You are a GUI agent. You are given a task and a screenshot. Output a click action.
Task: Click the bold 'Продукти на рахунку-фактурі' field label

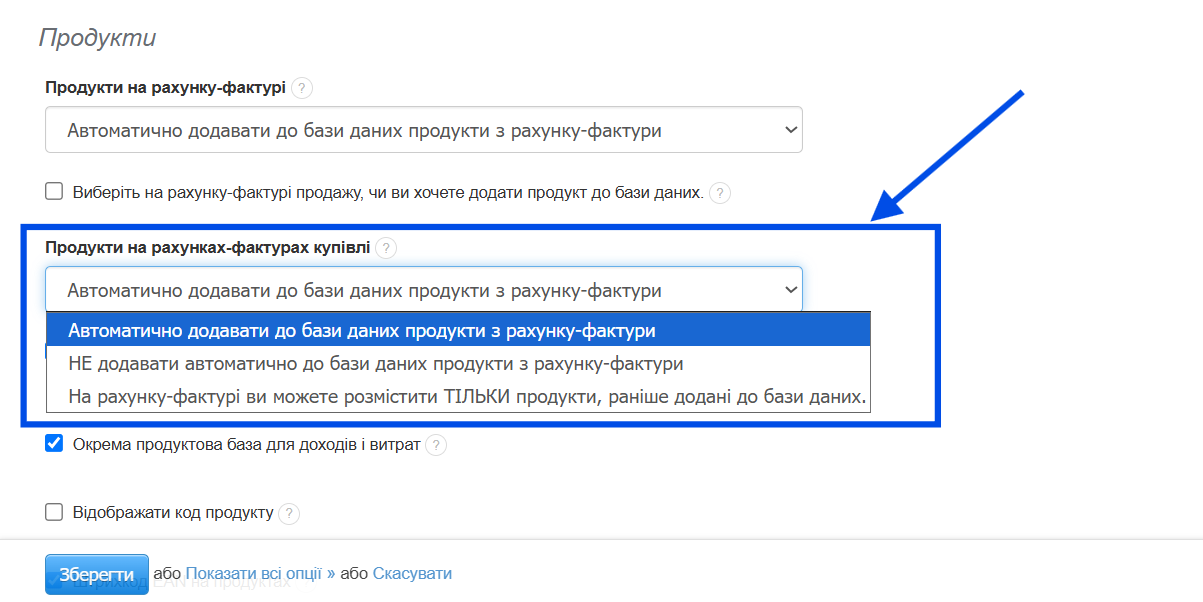165,88
